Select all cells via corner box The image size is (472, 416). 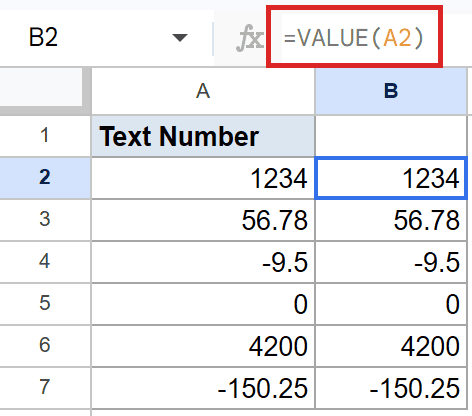click(x=41, y=87)
